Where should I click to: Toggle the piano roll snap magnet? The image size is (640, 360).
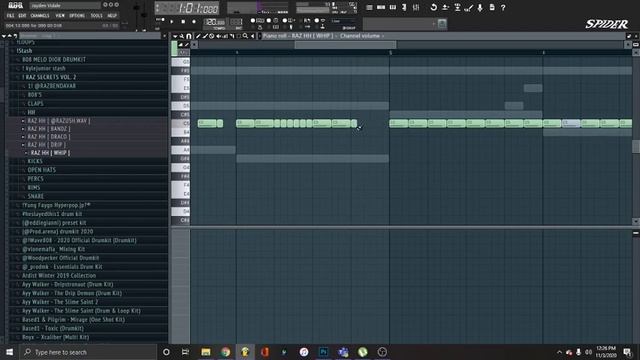[x=189, y=36]
